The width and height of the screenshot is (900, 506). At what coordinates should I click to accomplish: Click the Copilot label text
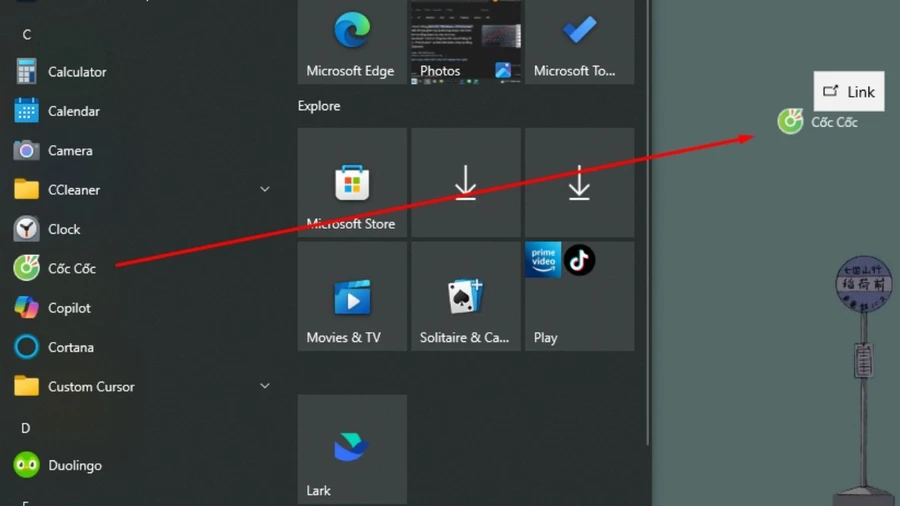(69, 308)
